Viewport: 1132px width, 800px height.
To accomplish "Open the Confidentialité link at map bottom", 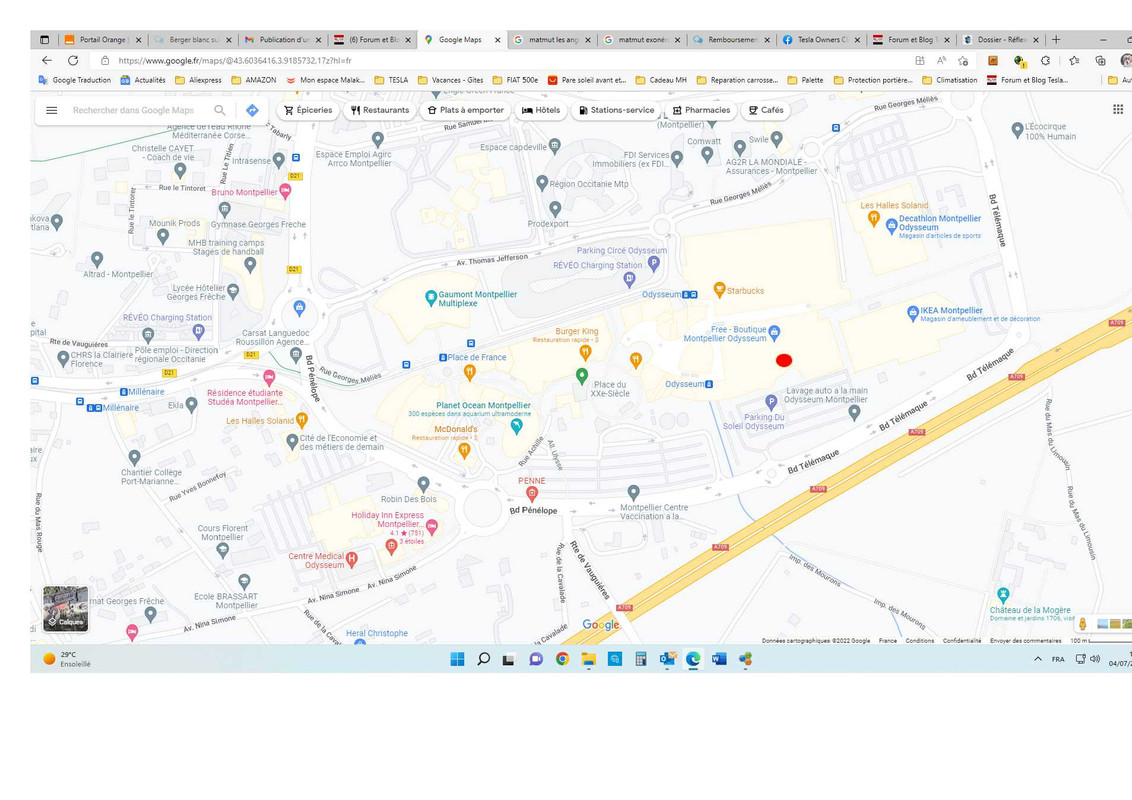I will coord(962,640).
